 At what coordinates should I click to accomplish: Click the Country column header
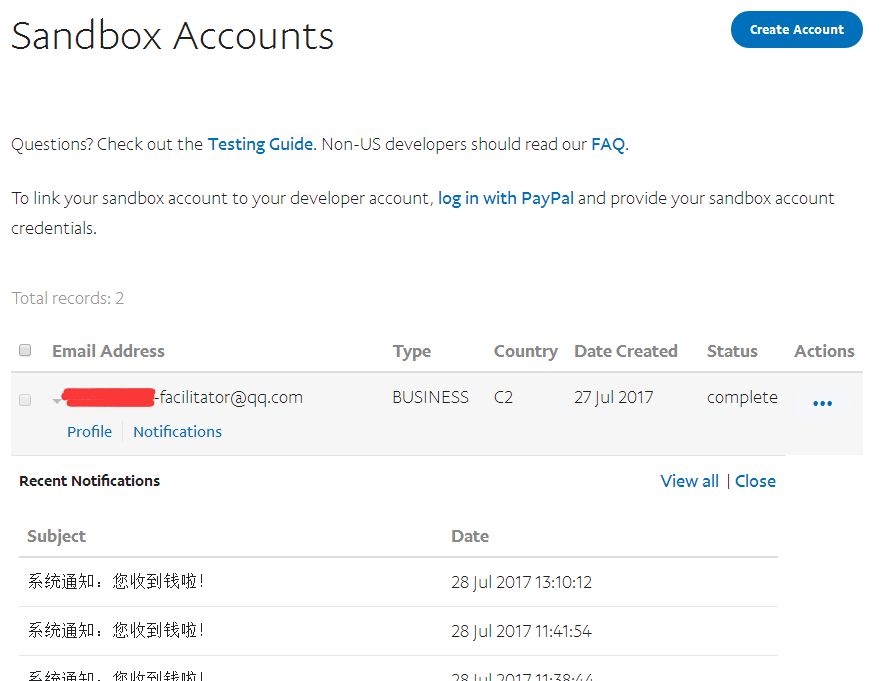pyautogui.click(x=525, y=351)
